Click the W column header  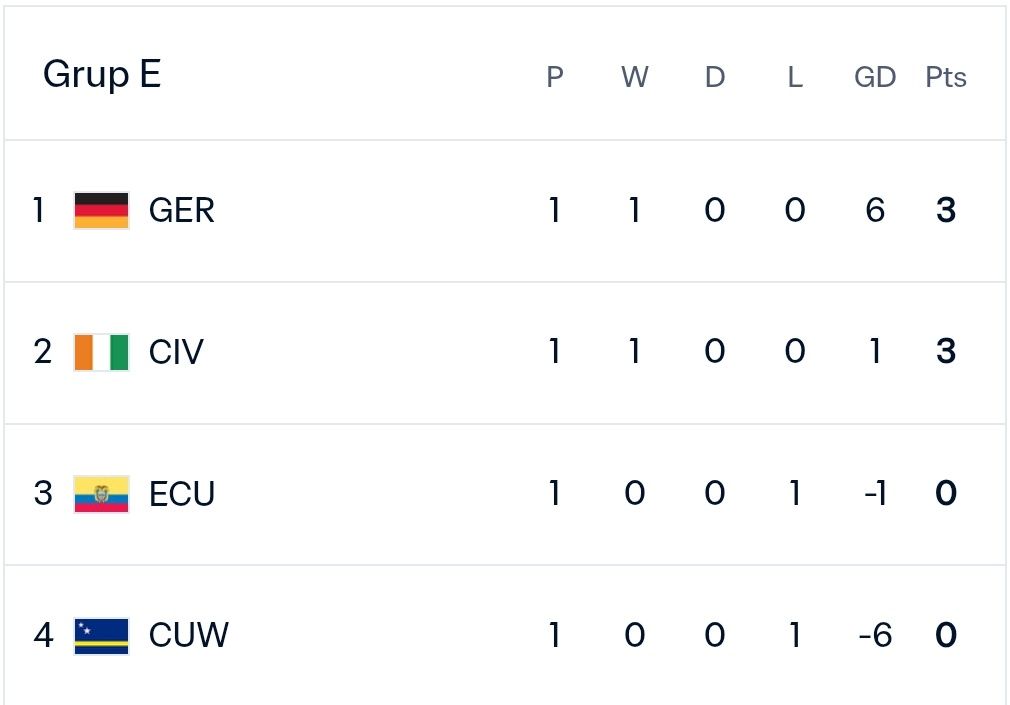(x=634, y=77)
